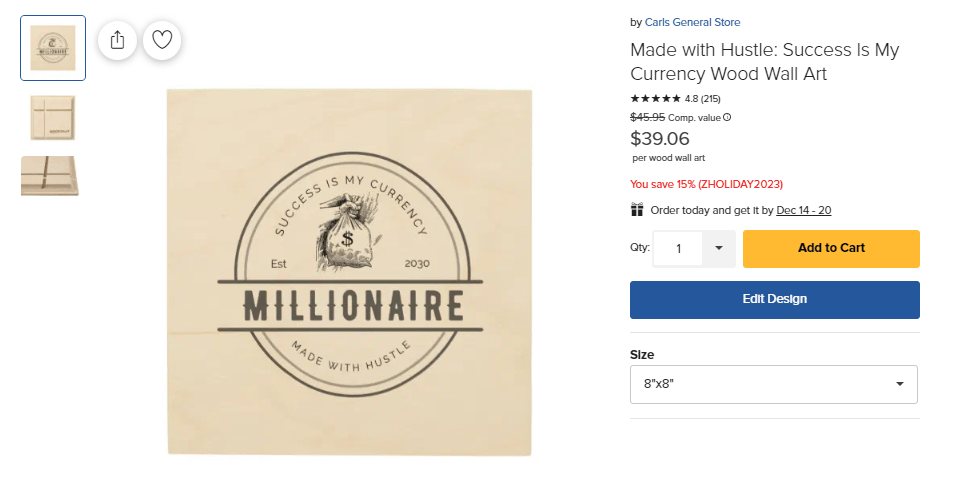Click the Comp. value info icon

[727, 117]
